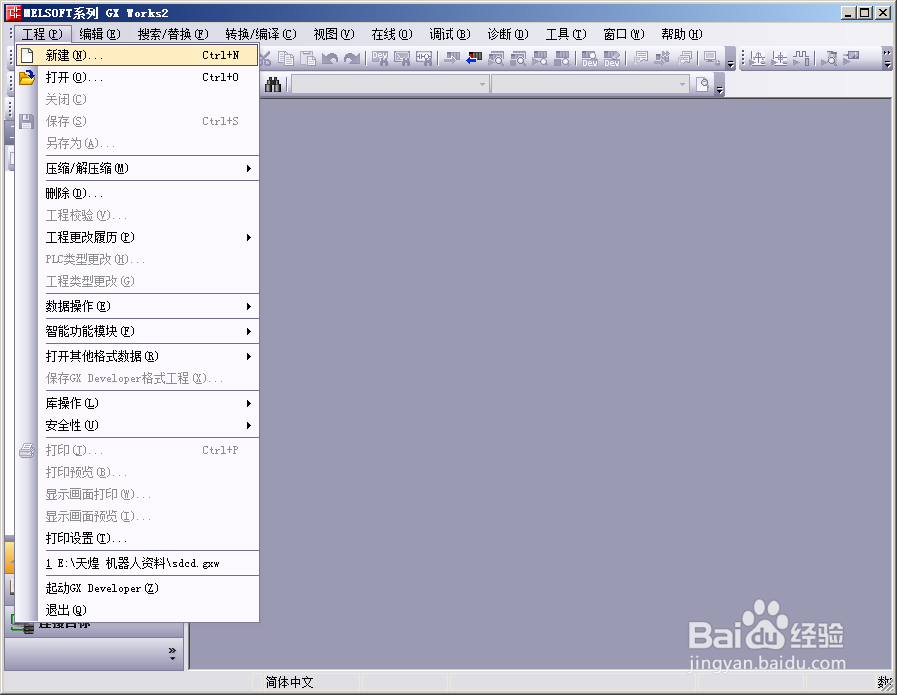Image resolution: width=897 pixels, height=695 pixels.
Task: Click the convert-and-write toolbar icon
Action: [662, 58]
